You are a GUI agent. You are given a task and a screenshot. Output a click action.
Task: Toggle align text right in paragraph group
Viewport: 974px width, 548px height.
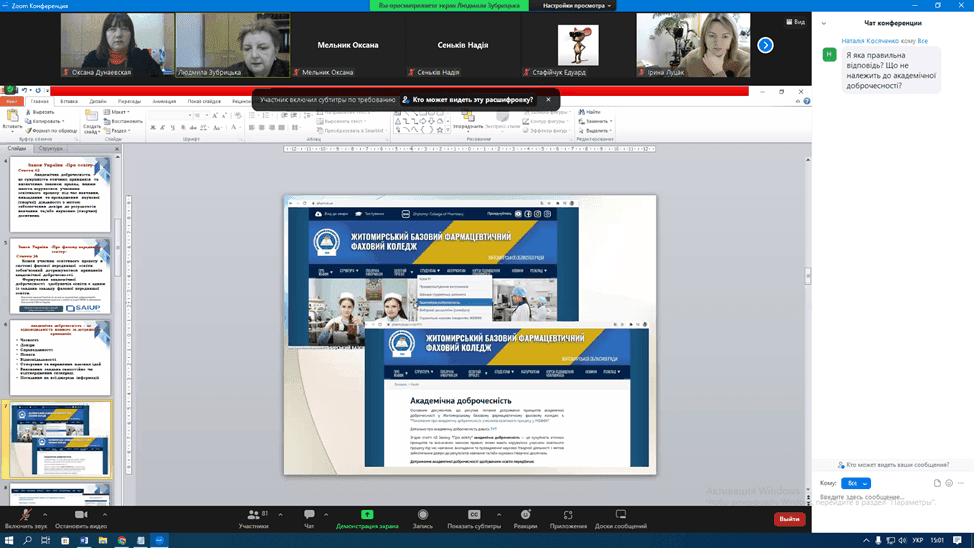click(271, 127)
